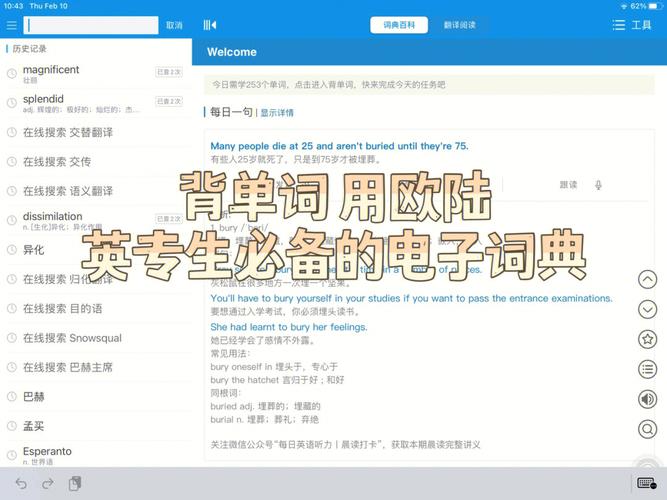Viewport: 667px width, 500px height.
Task: Tap the star favorite icon
Action: [647, 340]
